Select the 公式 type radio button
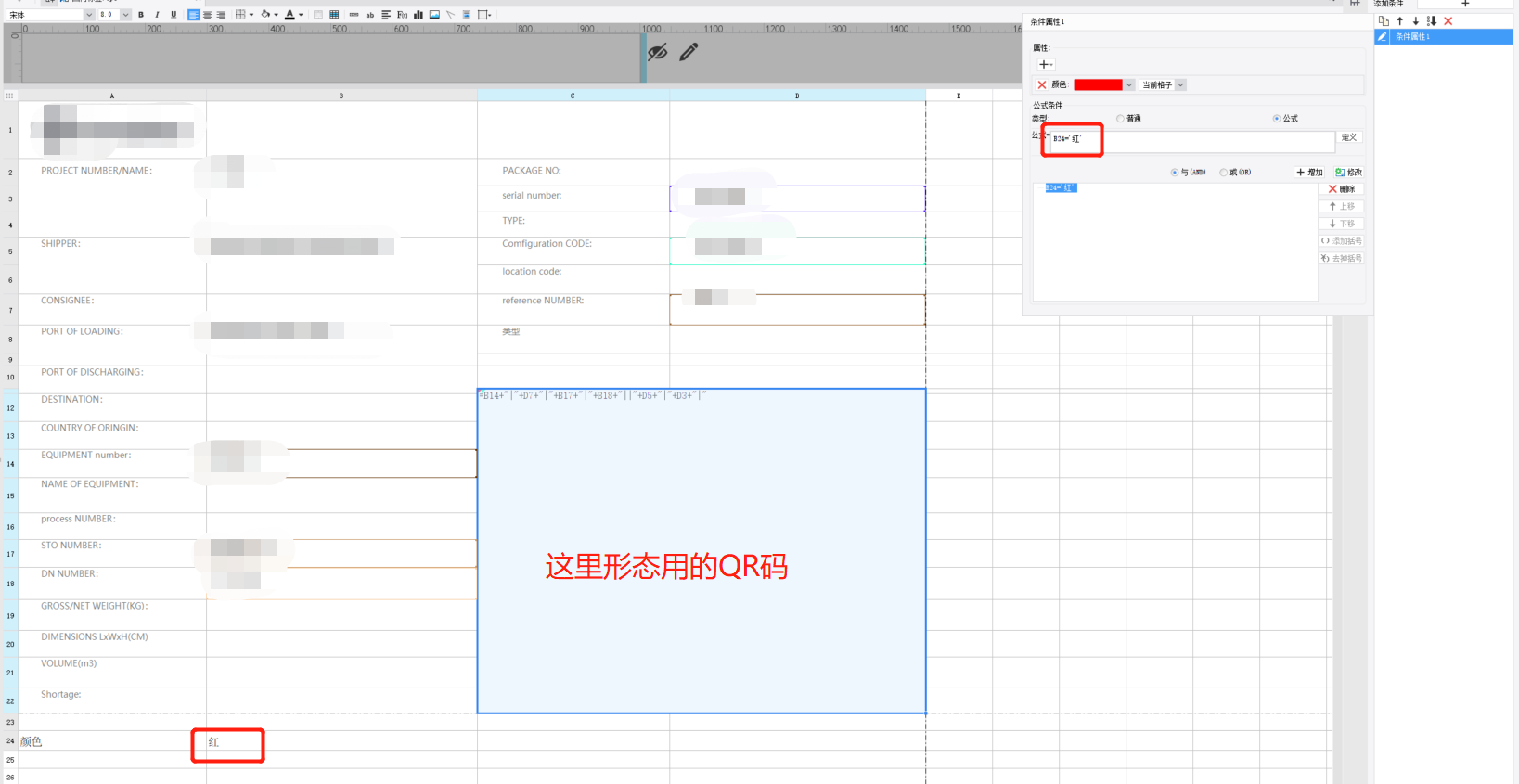 1277,119
